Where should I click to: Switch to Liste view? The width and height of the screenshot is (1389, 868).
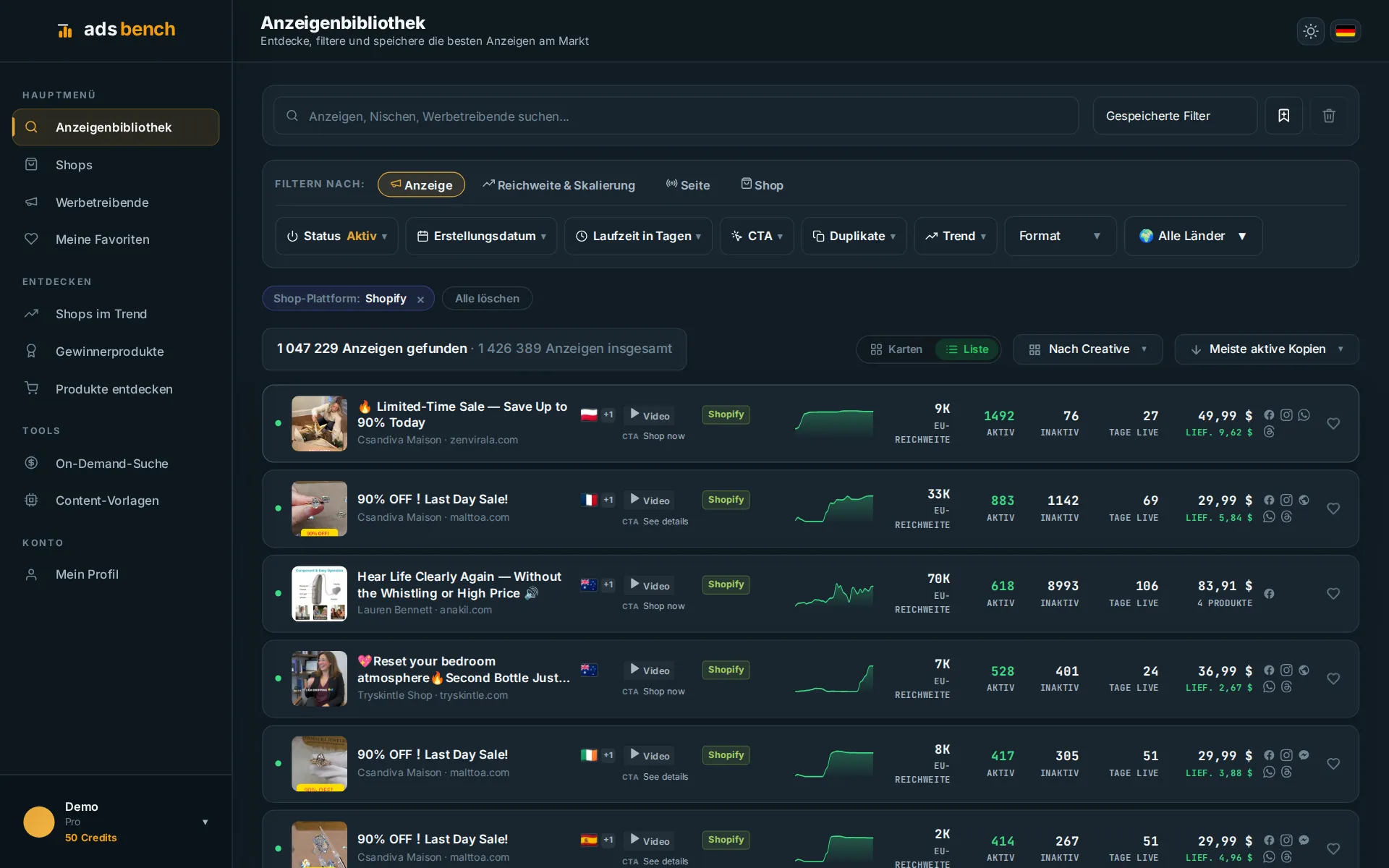(967, 349)
